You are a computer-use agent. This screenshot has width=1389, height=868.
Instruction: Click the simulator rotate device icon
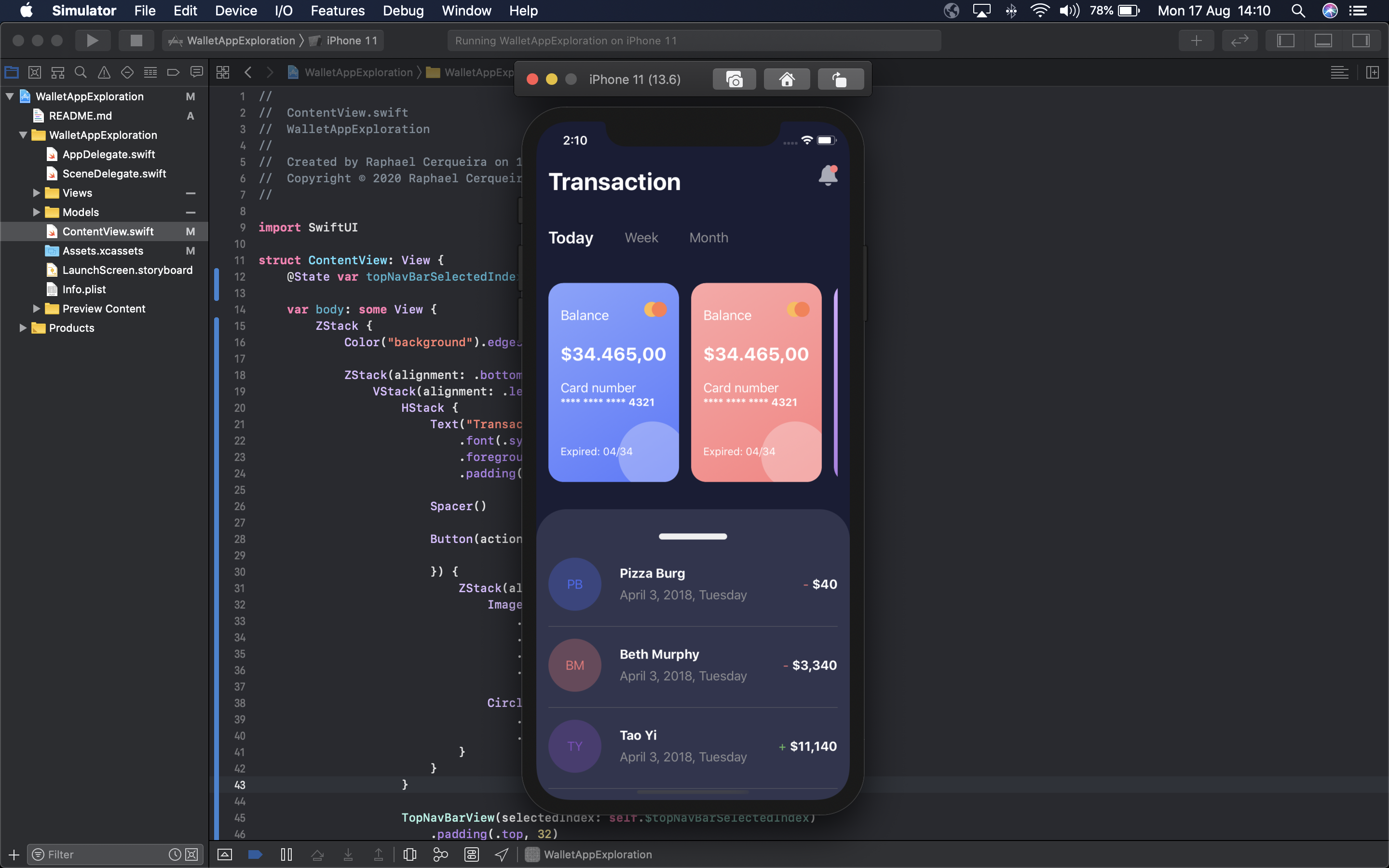840,79
